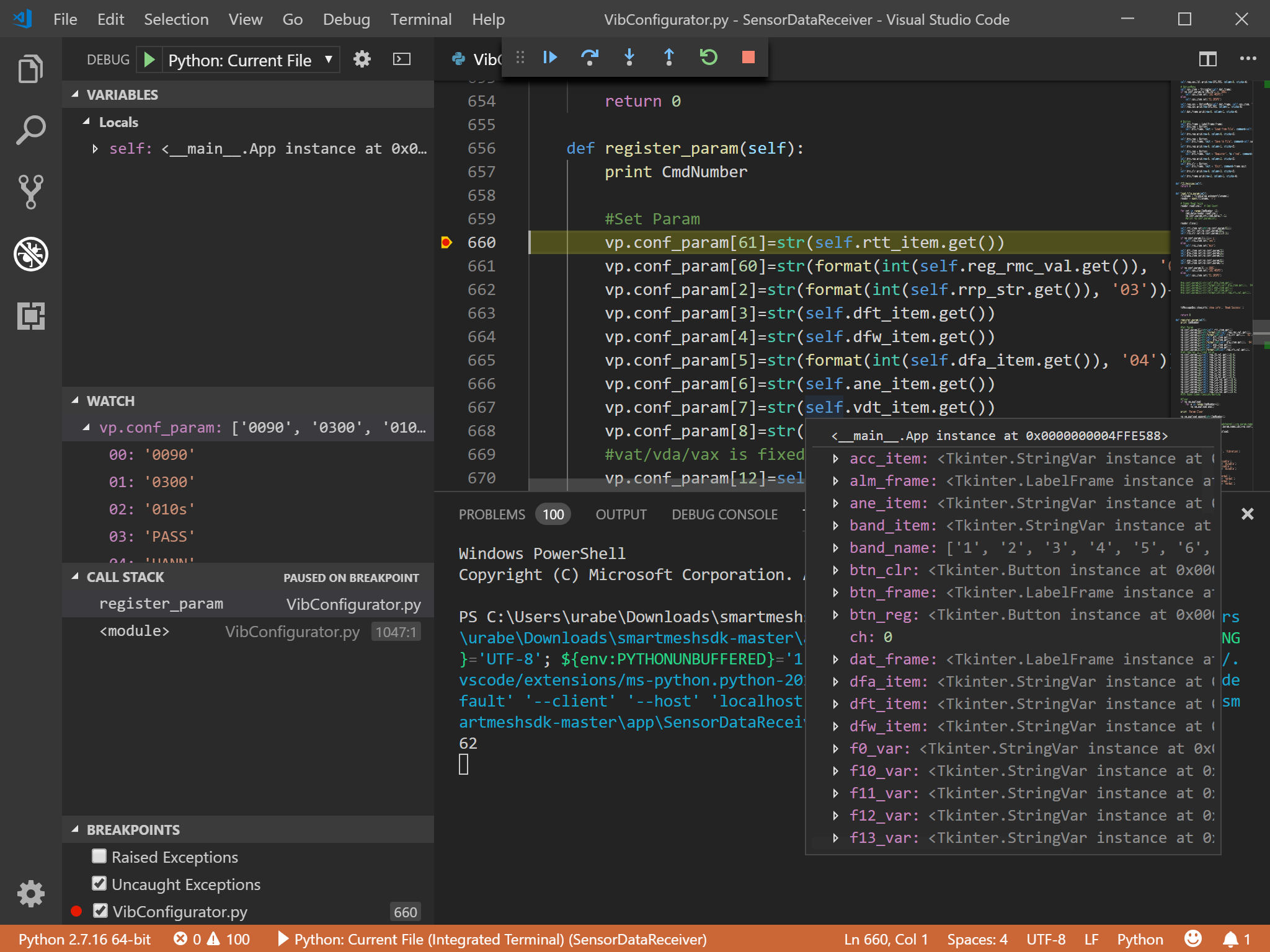Open the Debug menu

pos(347,19)
